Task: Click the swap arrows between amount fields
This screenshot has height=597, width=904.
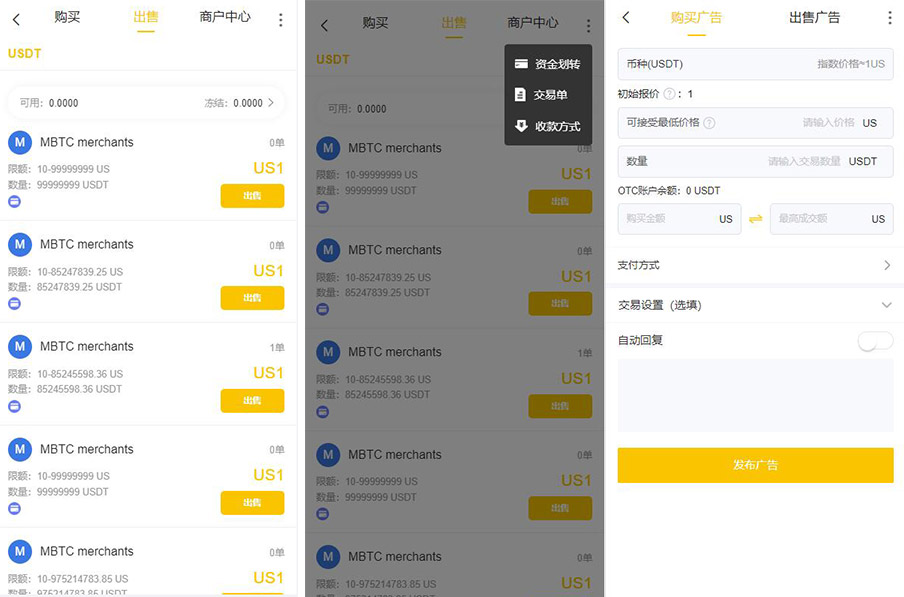Action: pyautogui.click(x=755, y=219)
